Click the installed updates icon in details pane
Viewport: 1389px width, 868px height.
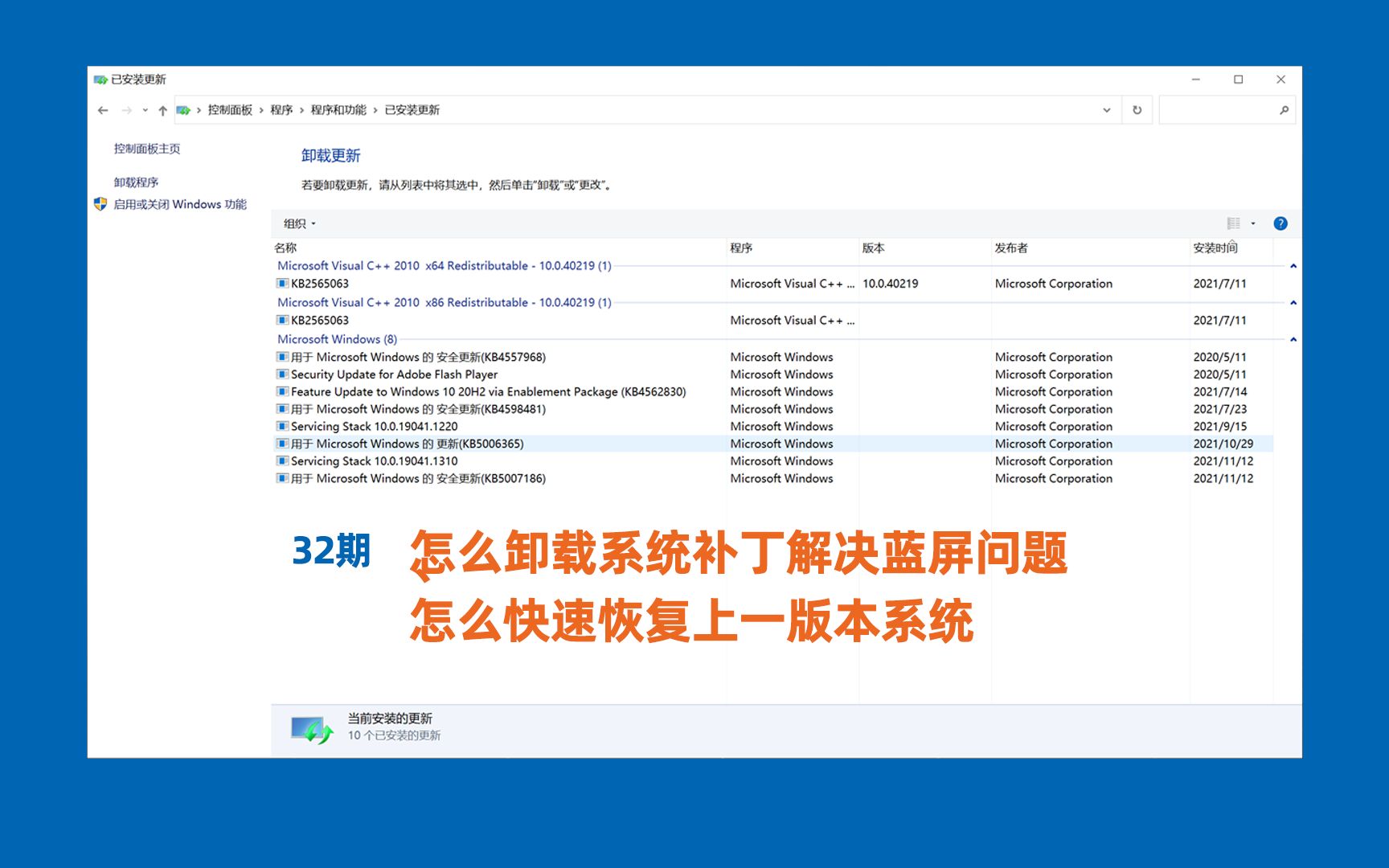[312, 730]
